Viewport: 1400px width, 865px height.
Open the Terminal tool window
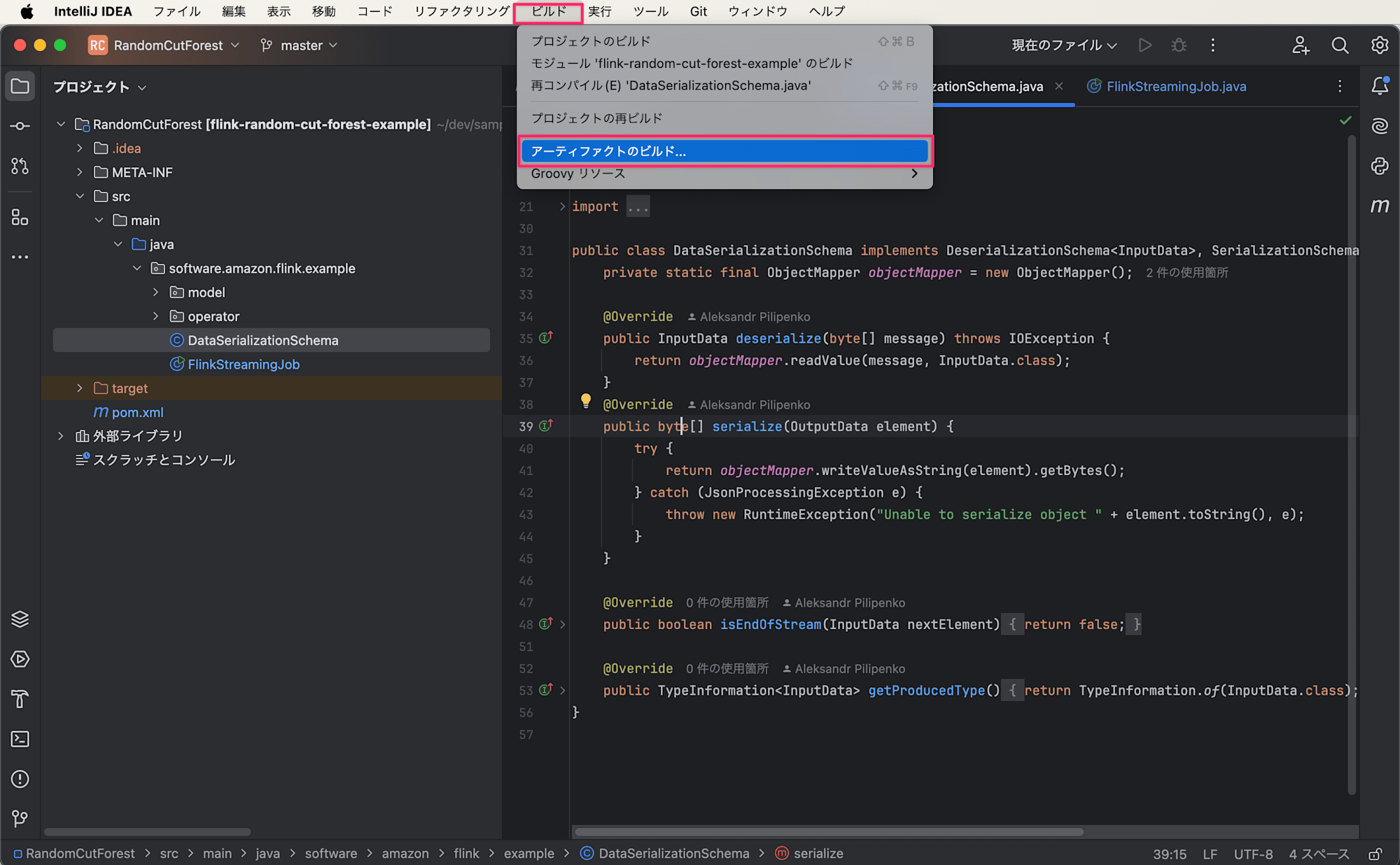(x=20, y=739)
